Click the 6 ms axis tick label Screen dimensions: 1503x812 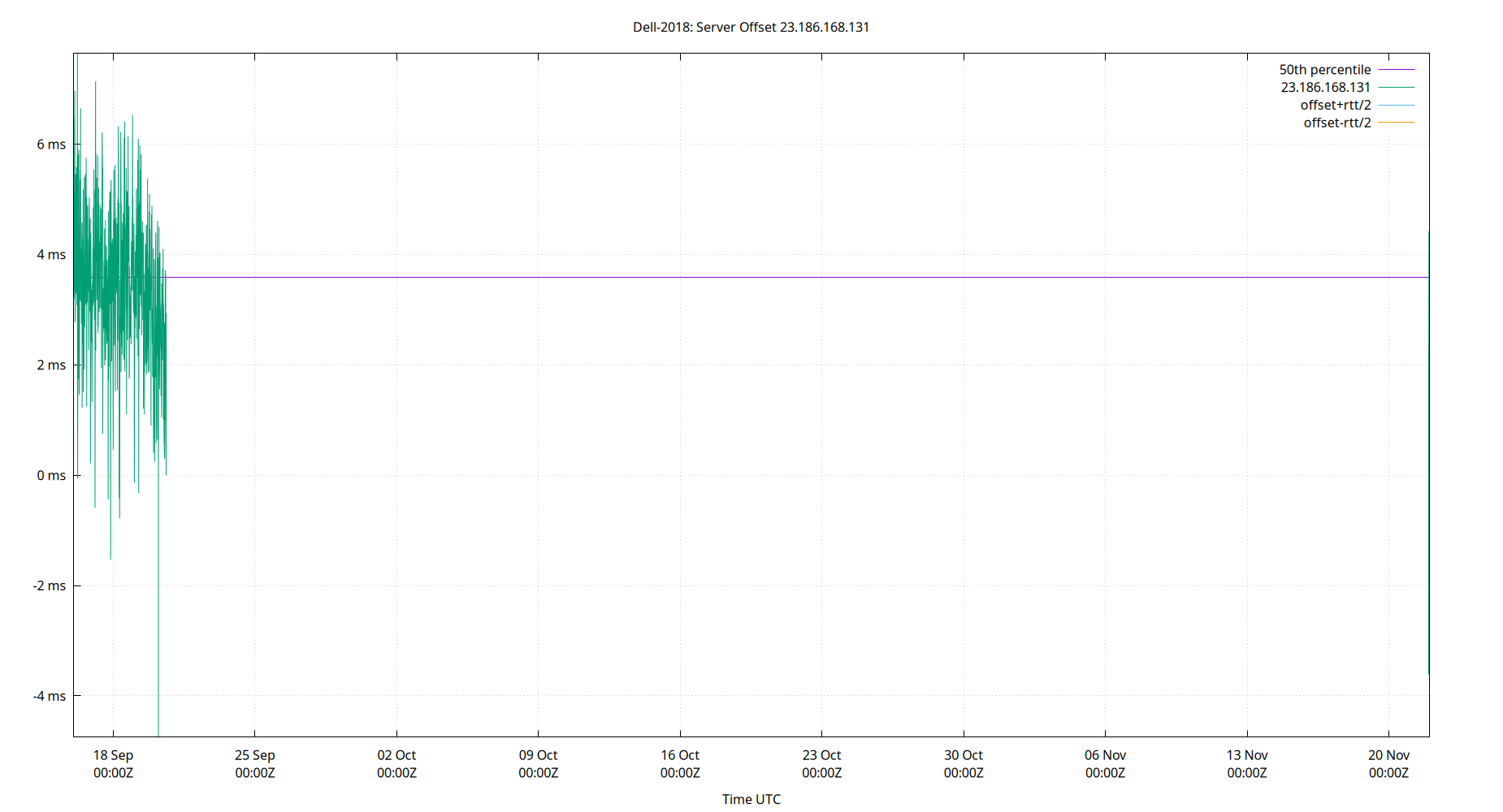(51, 144)
